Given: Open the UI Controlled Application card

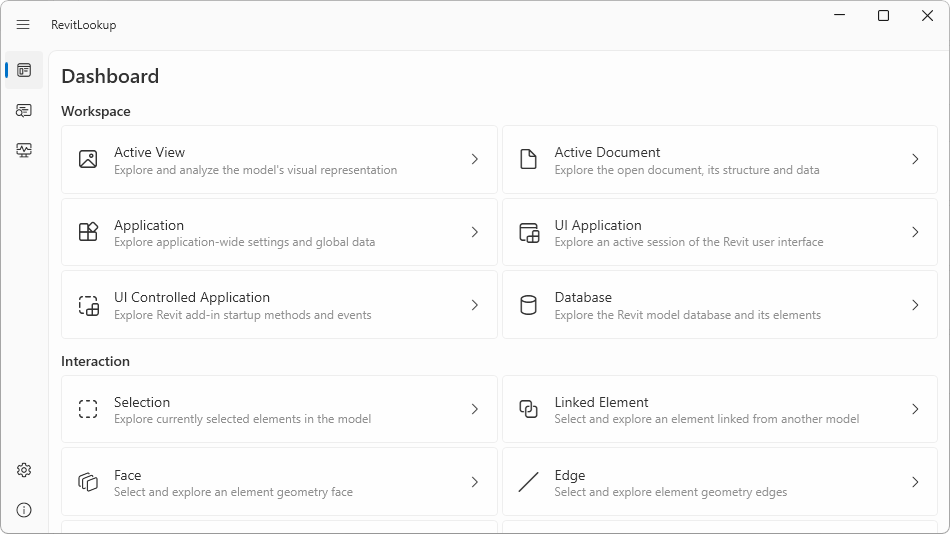Looking at the screenshot, I should coord(279,305).
